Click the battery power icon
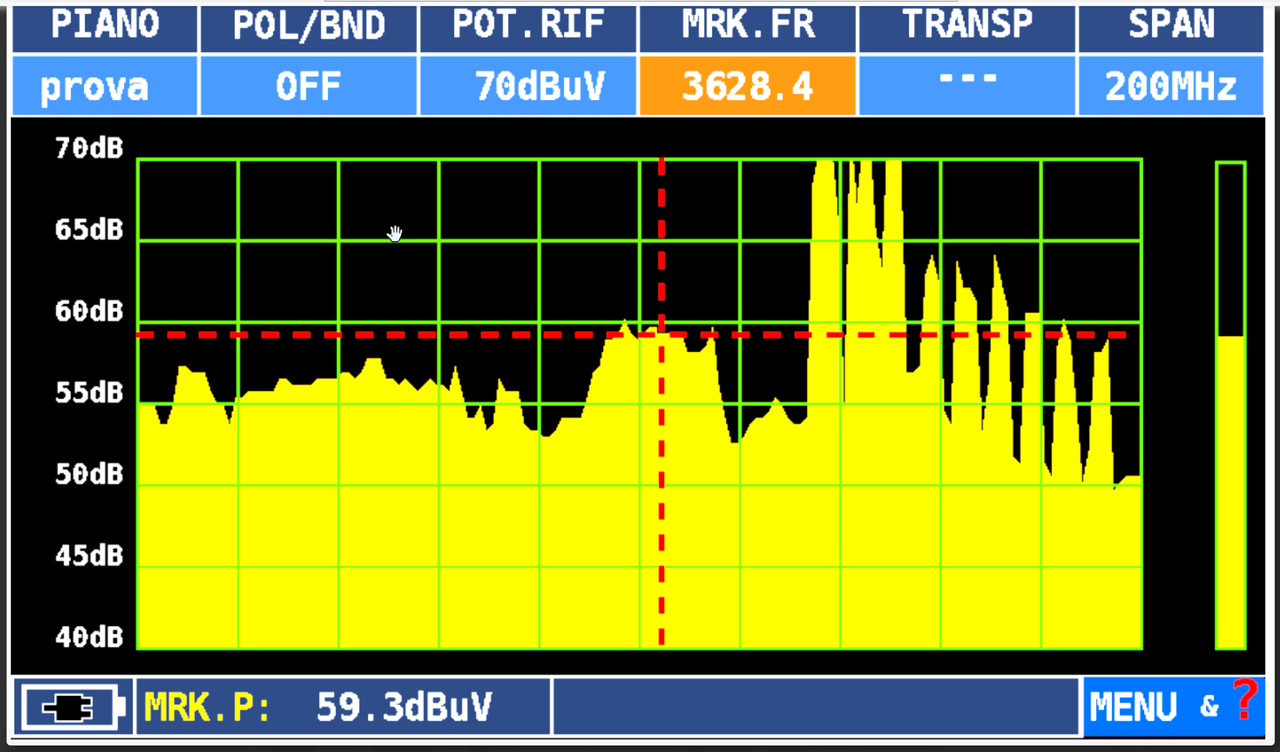The width and height of the screenshot is (1280, 752). point(73,707)
